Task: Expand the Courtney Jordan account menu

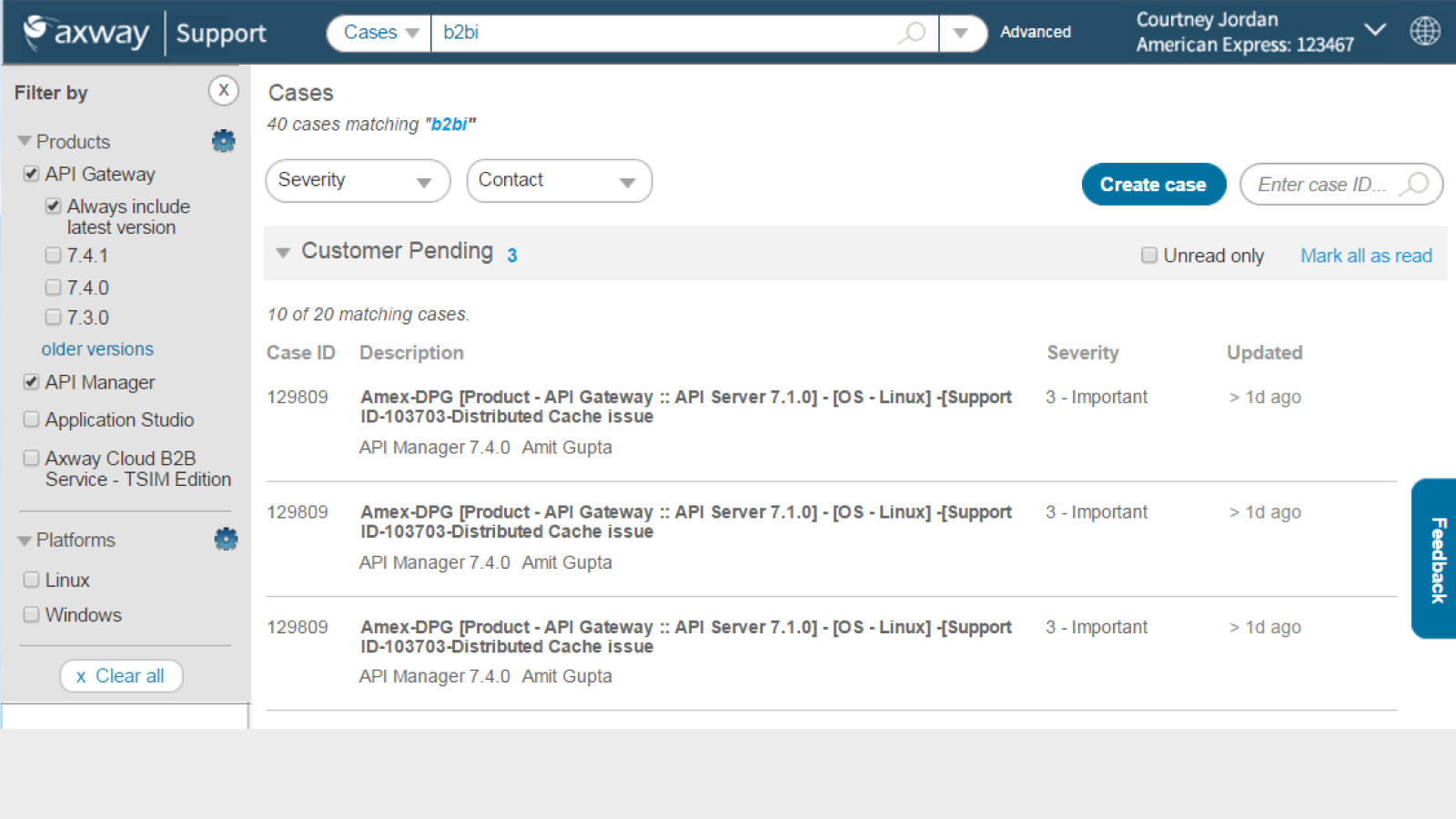Action: coord(1376,30)
